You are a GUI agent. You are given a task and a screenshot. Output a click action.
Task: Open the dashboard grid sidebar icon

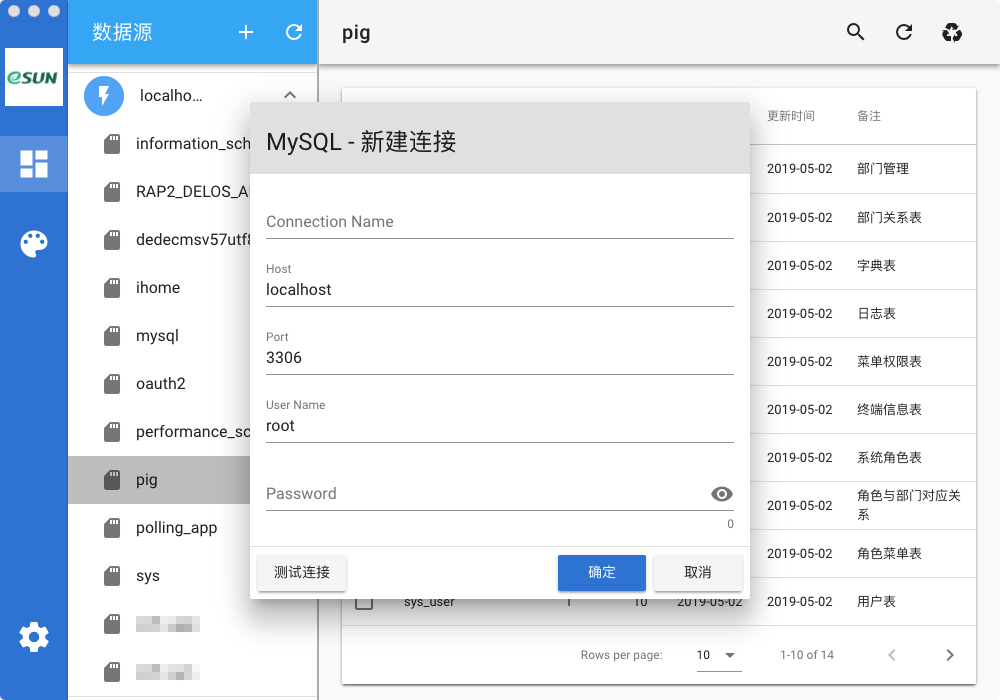click(34, 164)
